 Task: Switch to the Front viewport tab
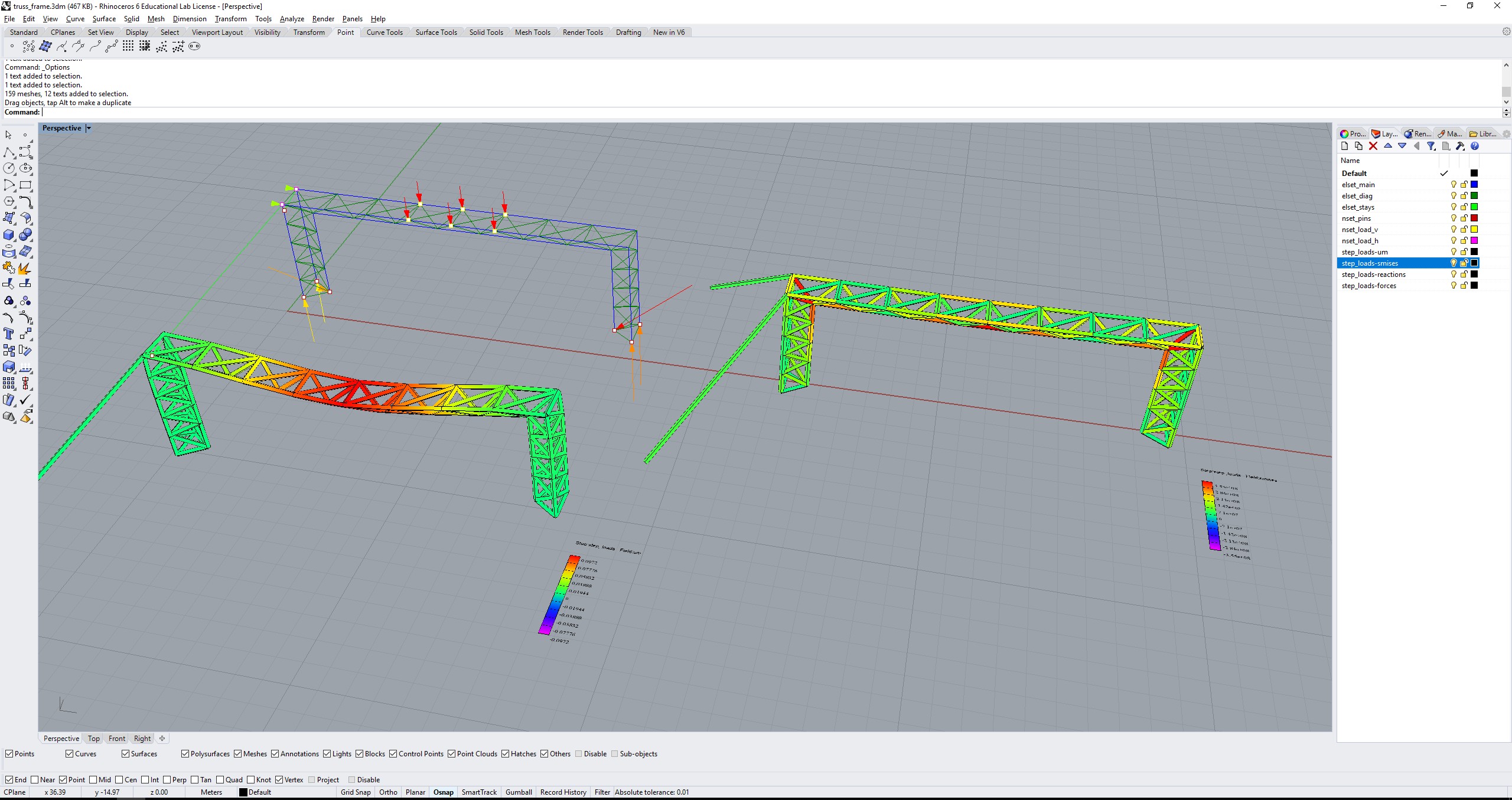(x=116, y=738)
